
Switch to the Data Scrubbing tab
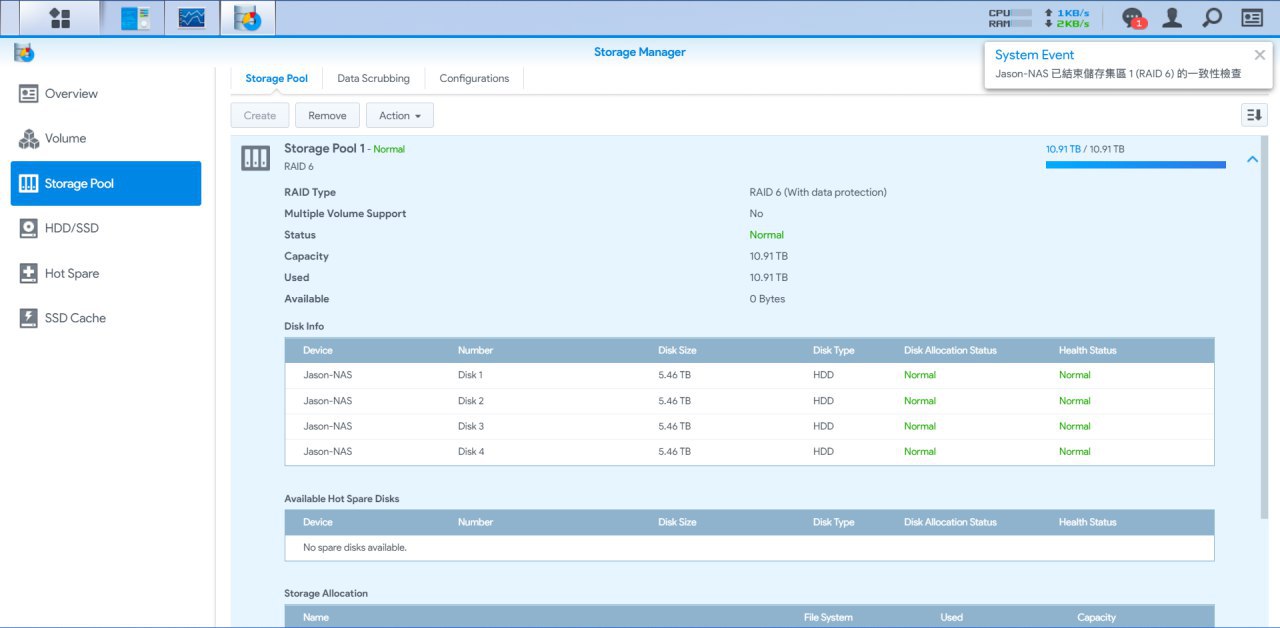click(373, 79)
